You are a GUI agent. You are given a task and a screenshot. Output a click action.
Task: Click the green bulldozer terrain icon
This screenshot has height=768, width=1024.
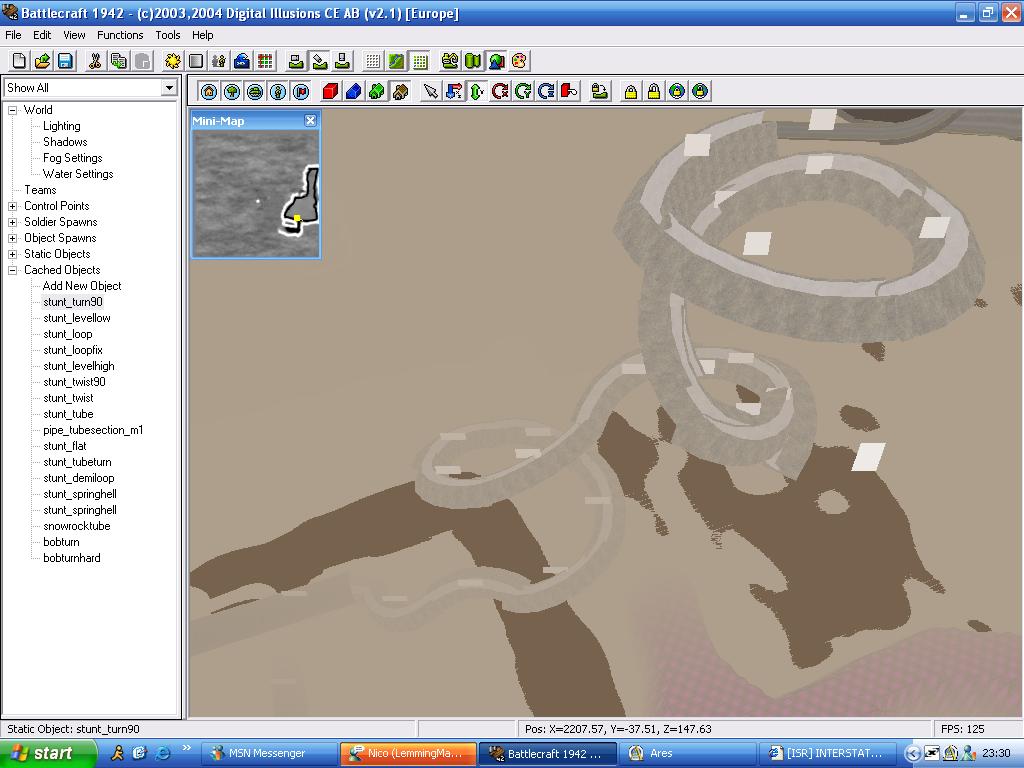coord(449,61)
